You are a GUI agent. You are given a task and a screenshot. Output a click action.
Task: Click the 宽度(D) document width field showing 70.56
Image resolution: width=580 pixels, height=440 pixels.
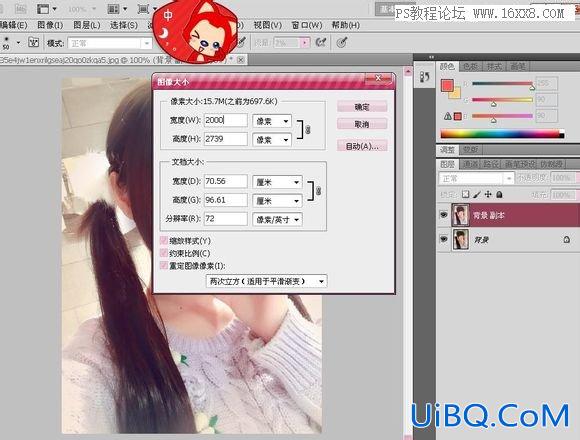click(x=225, y=181)
